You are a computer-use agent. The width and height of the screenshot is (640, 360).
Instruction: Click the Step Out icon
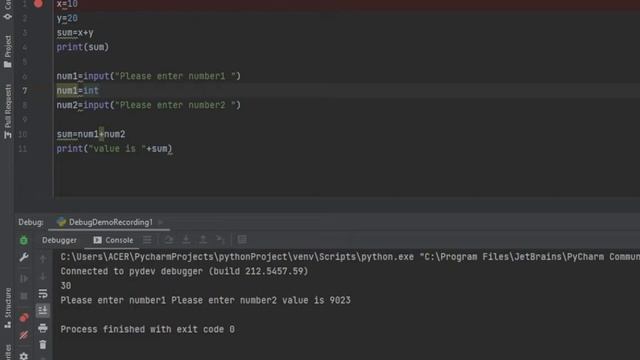tap(203, 240)
